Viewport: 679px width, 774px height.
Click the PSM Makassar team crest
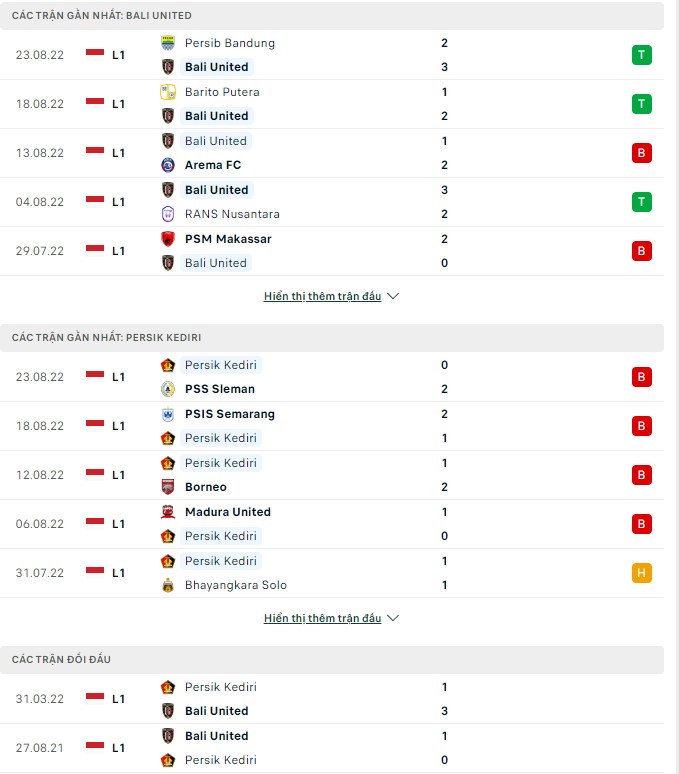[168, 239]
